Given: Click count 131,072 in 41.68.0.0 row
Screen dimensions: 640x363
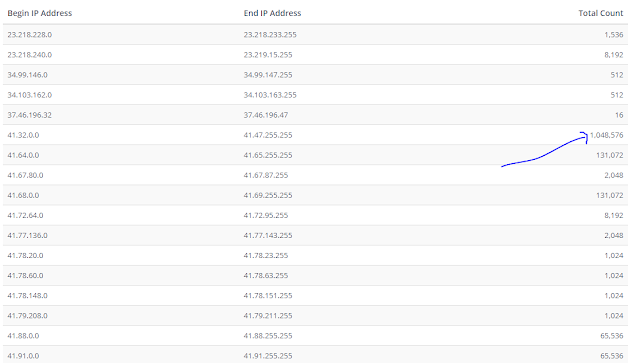Looking at the screenshot, I should tap(609, 195).
